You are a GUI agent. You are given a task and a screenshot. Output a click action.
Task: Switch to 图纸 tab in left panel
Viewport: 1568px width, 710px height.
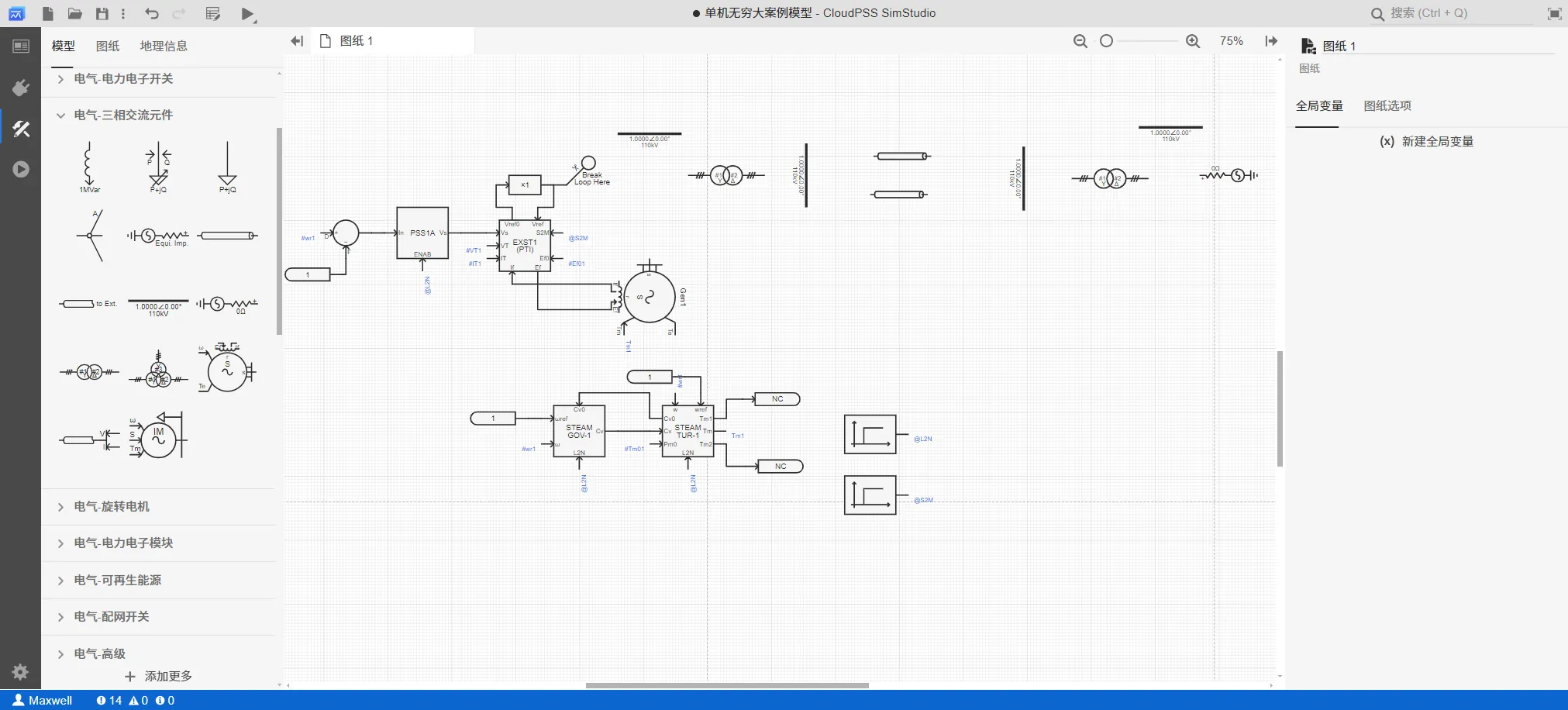(x=108, y=46)
